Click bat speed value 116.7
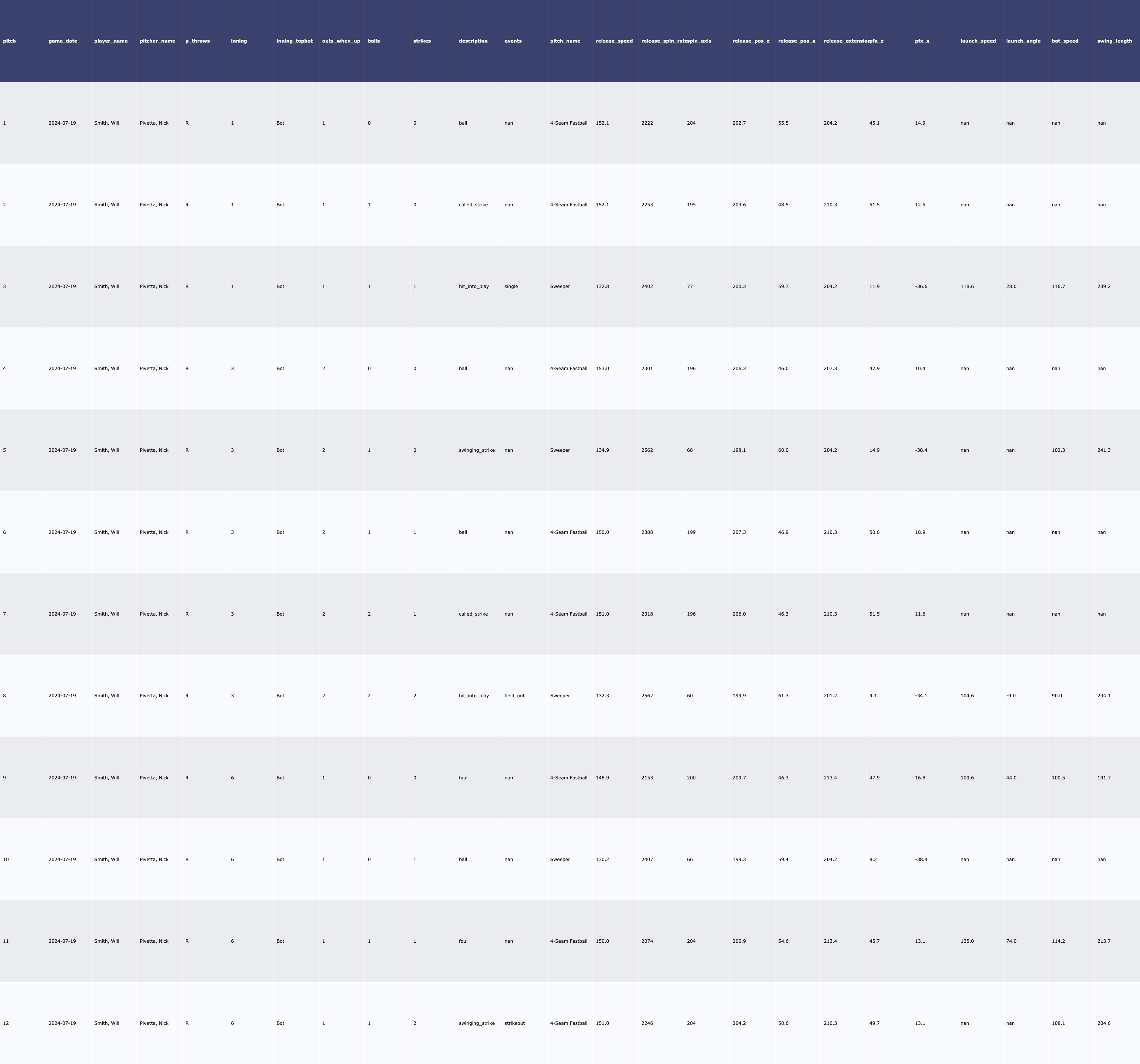This screenshot has height=1064, width=1140. pyautogui.click(x=1058, y=286)
